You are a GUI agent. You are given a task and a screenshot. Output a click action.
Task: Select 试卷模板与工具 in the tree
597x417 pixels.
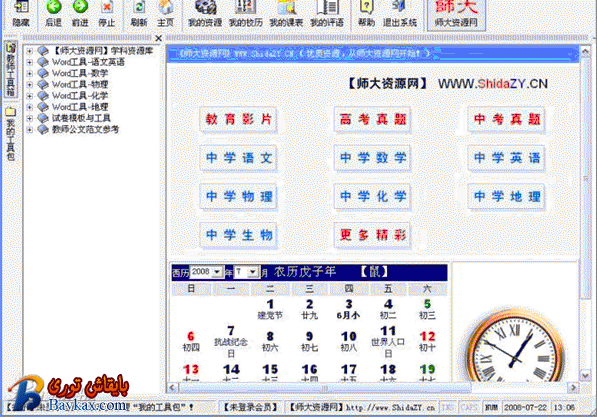coord(81,118)
